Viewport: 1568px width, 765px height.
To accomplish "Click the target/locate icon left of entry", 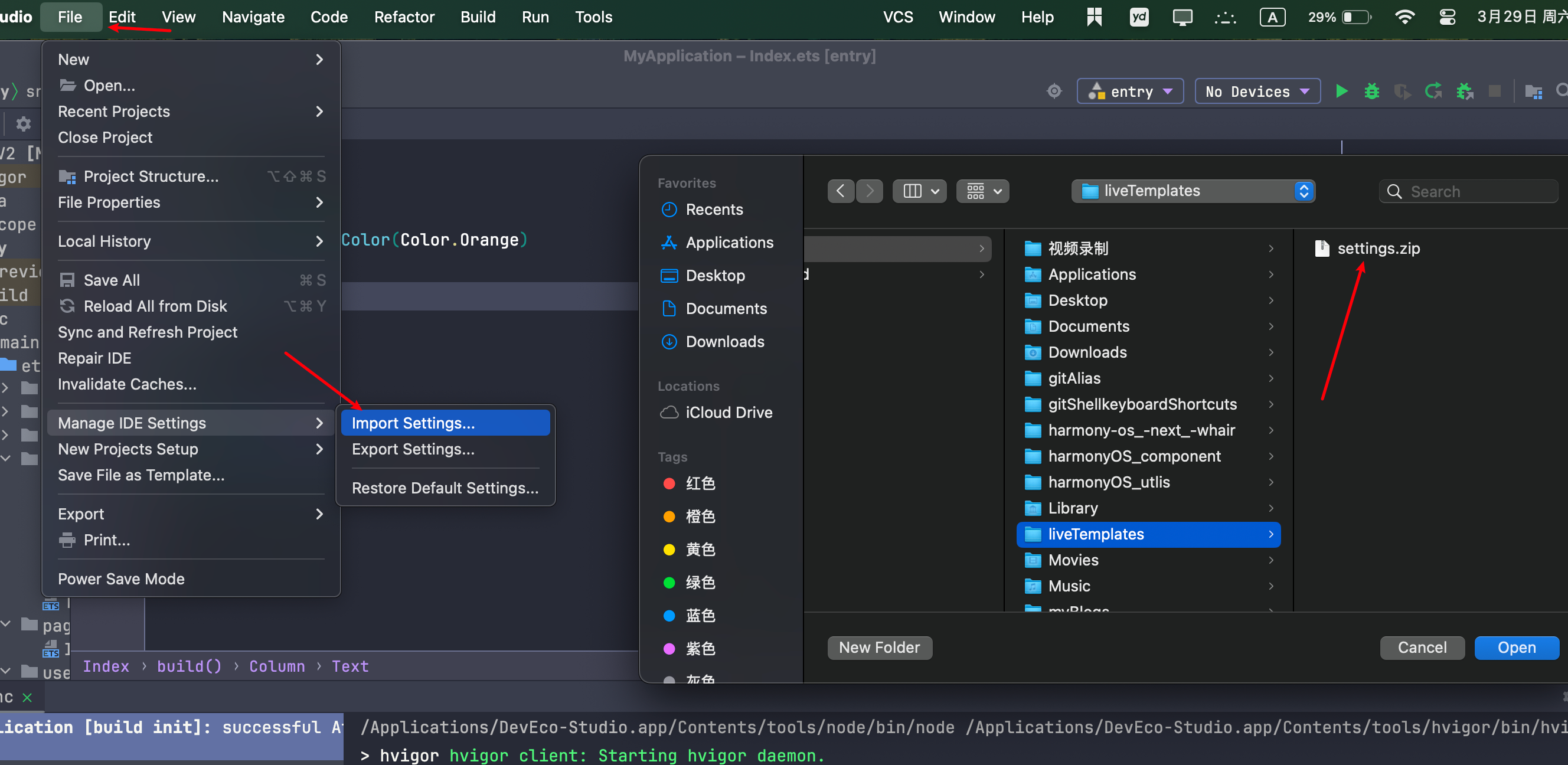I will (x=1054, y=91).
